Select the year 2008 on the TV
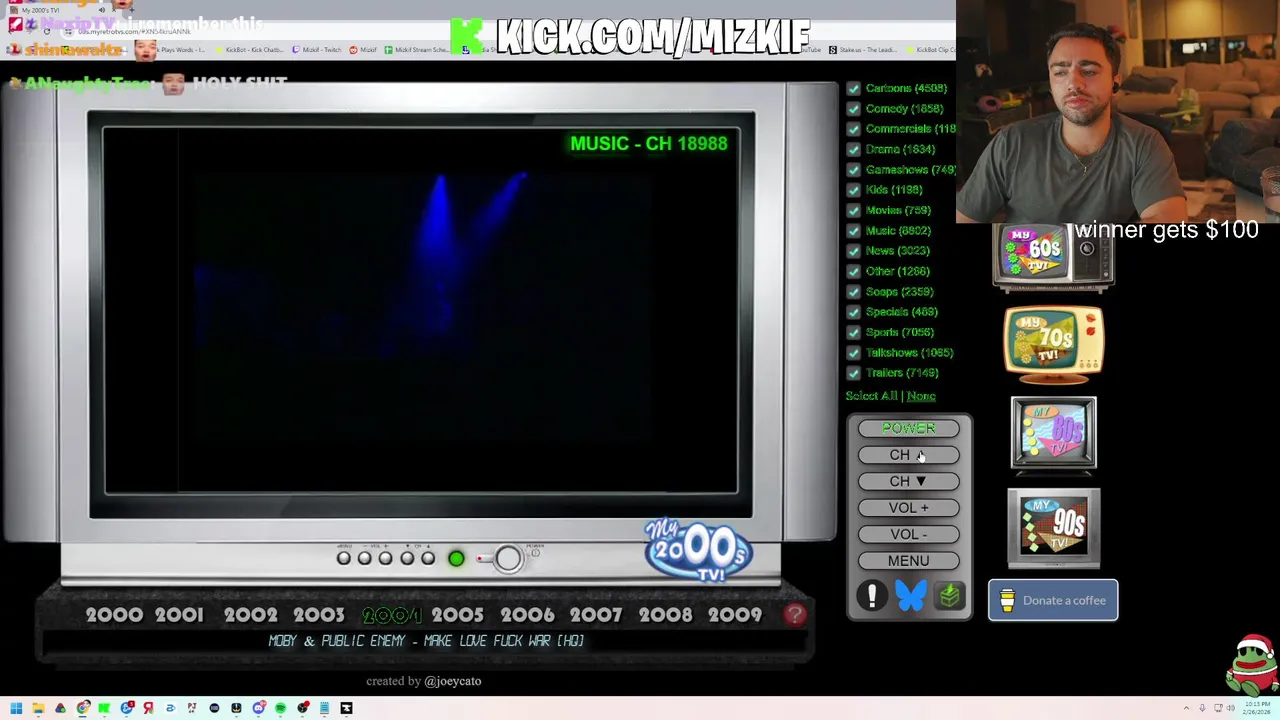The width and height of the screenshot is (1280, 720). coord(665,615)
